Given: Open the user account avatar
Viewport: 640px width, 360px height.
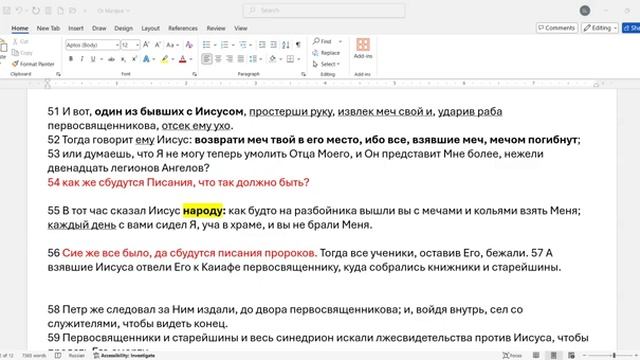Looking at the screenshot, I should tap(585, 11).
